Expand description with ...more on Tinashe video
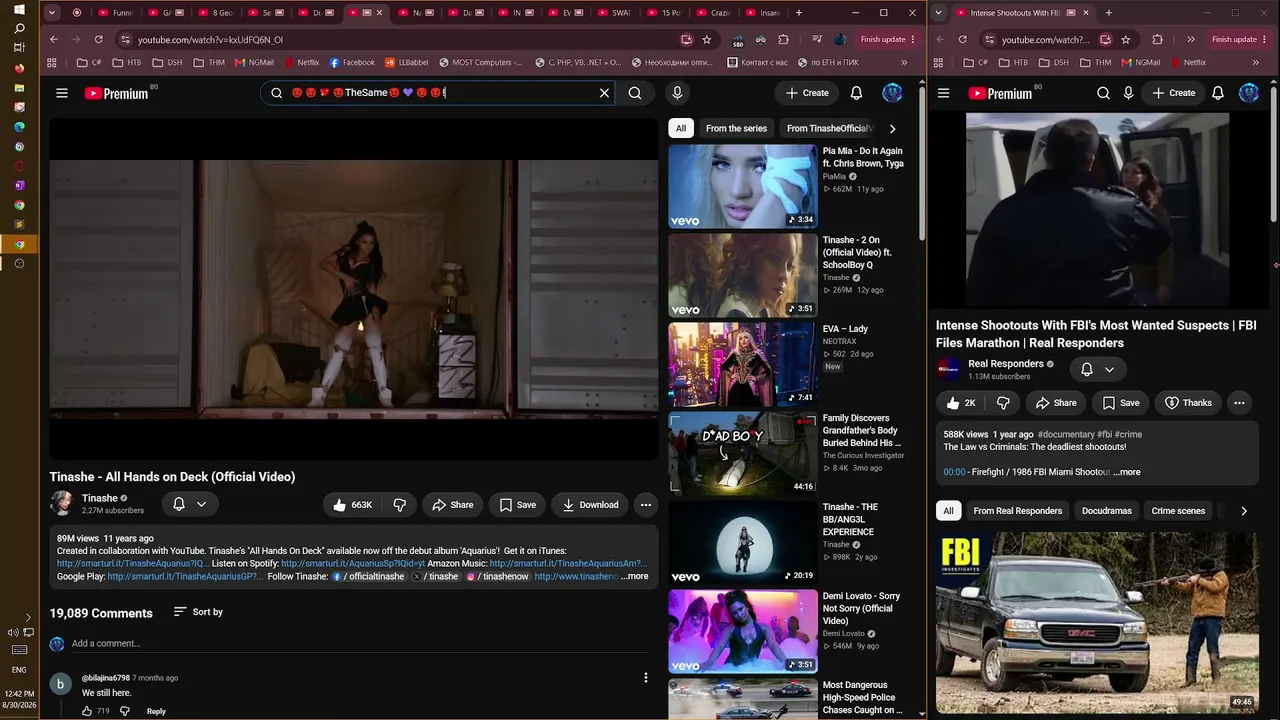The height and width of the screenshot is (720, 1280). pos(635,576)
